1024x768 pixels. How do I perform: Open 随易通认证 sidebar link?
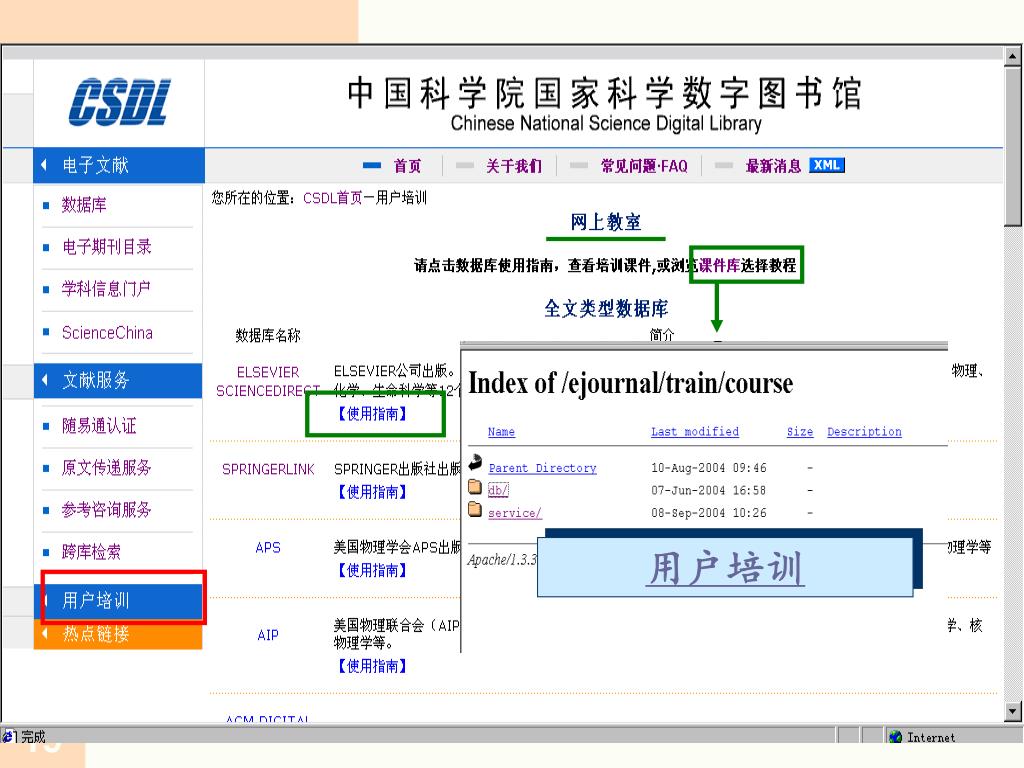(x=99, y=426)
